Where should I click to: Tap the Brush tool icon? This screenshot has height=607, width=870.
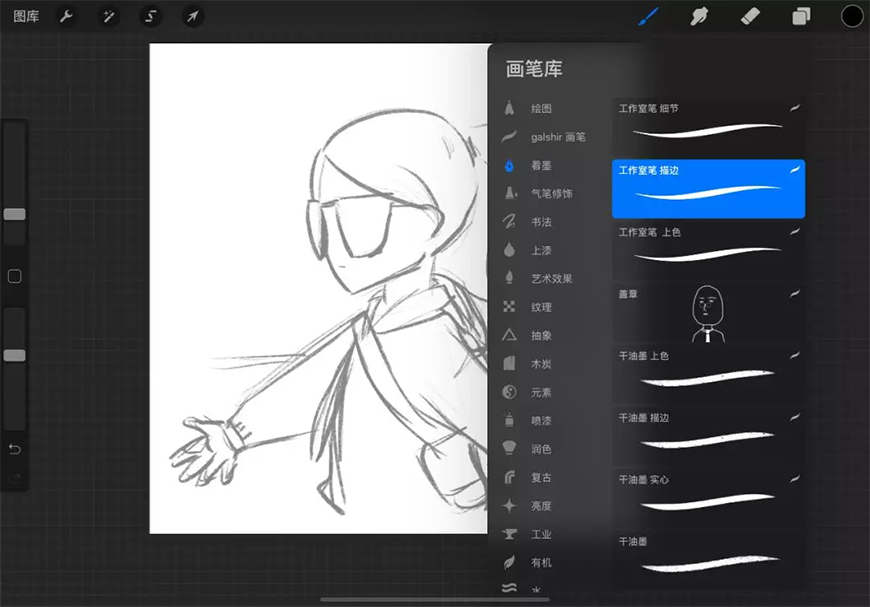(649, 16)
